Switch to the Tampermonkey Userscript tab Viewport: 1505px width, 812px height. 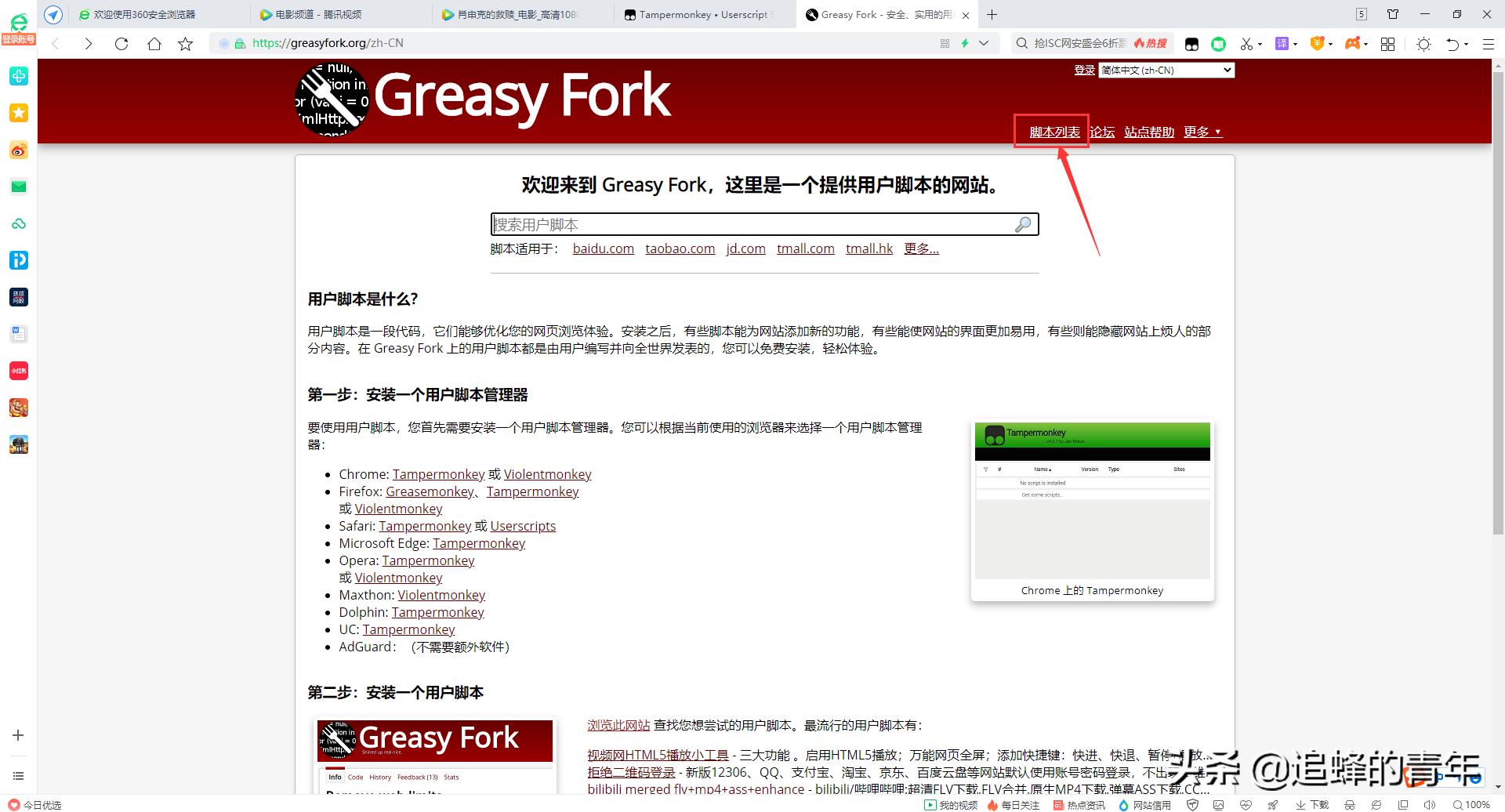705,14
